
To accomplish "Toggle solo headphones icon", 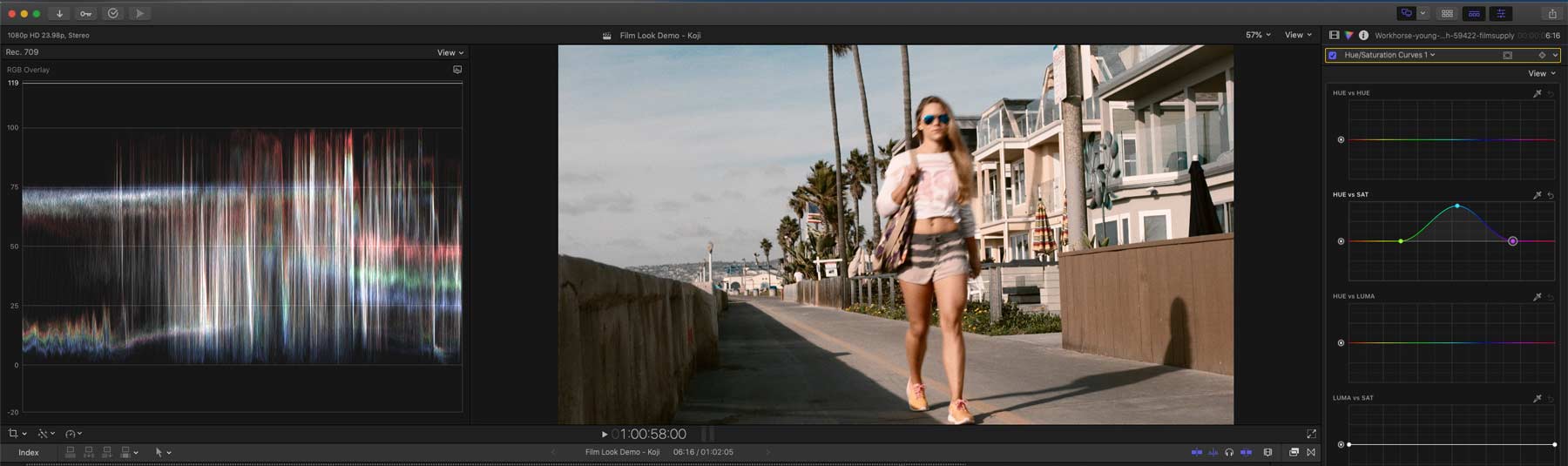I will click(1229, 453).
